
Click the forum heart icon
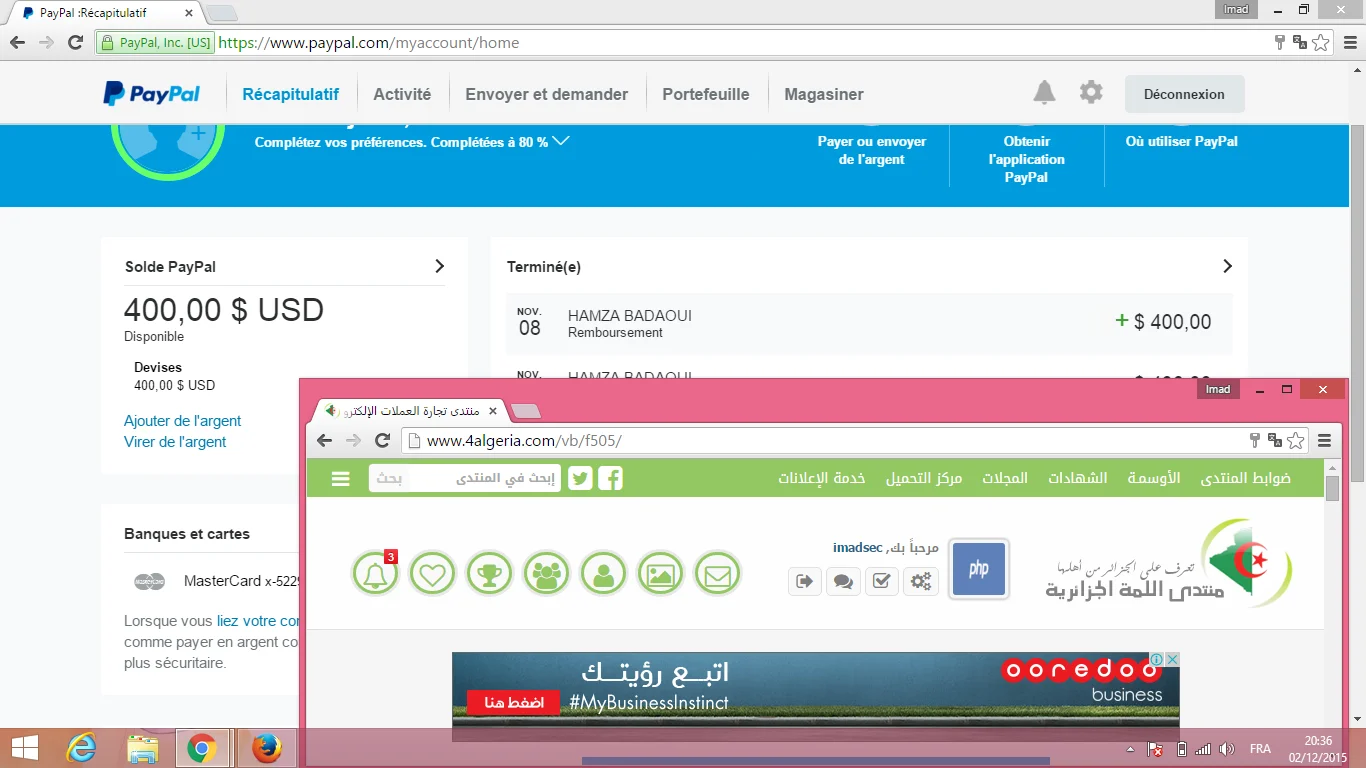pyautogui.click(x=432, y=574)
